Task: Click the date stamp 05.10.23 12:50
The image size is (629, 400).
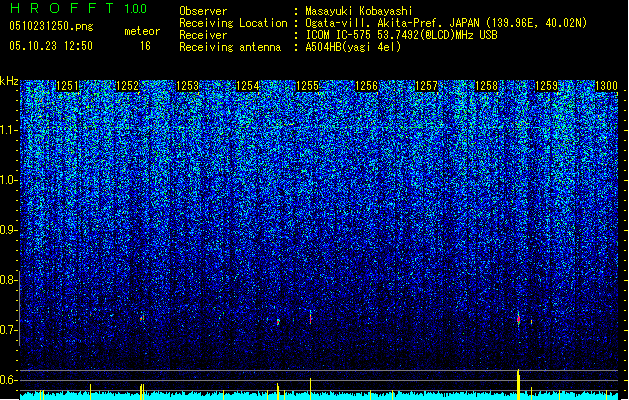Action: [51, 46]
